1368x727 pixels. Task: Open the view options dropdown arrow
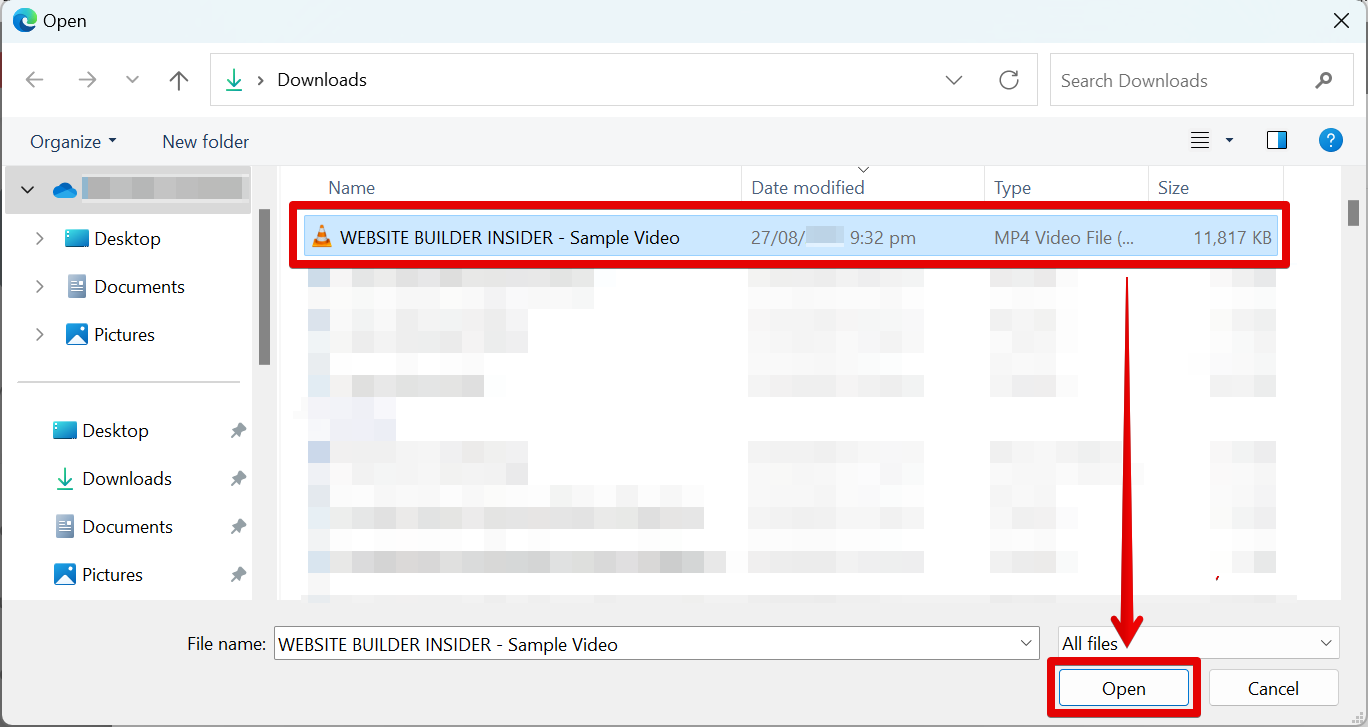[1229, 140]
